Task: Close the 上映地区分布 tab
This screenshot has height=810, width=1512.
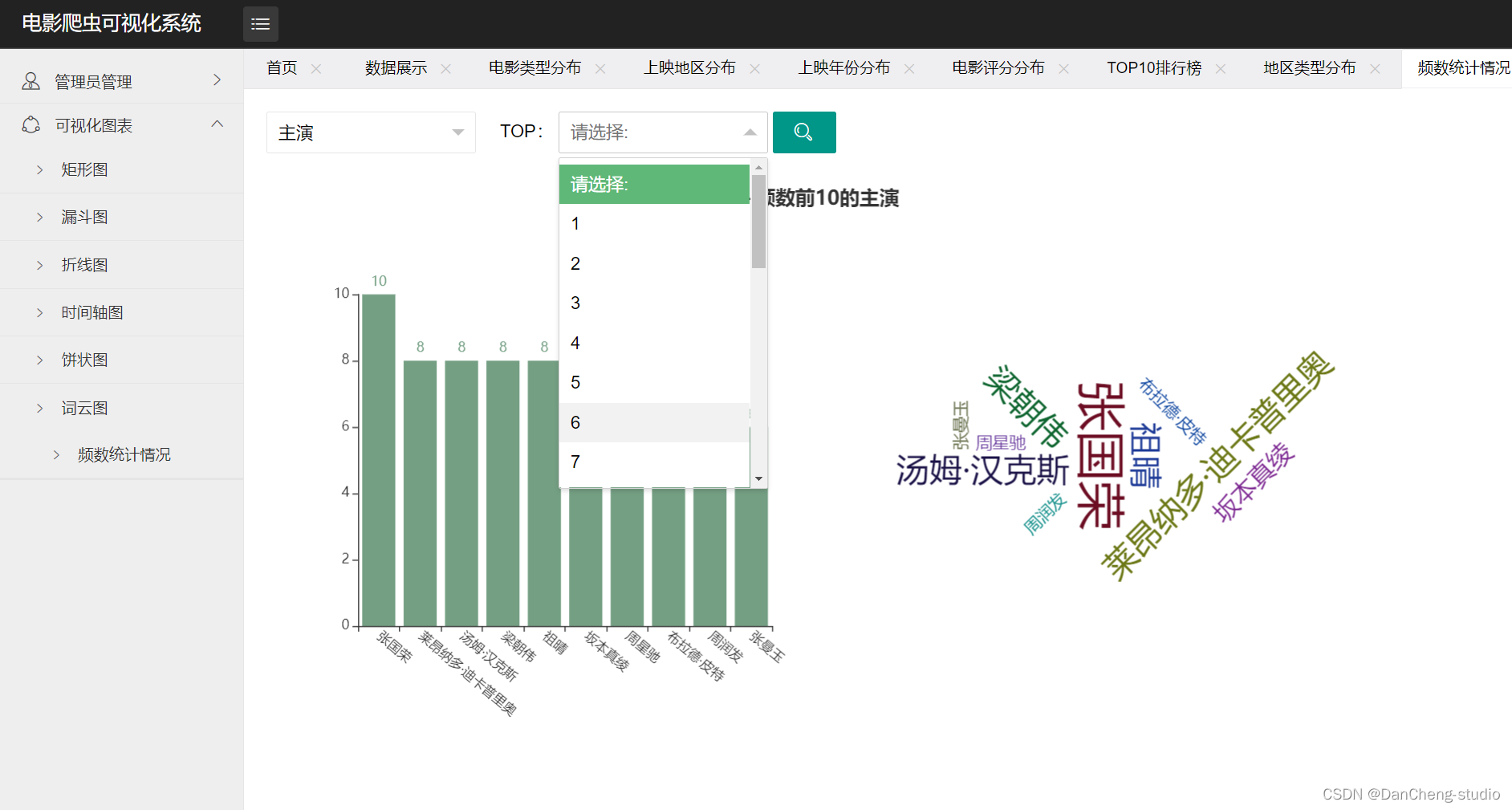Action: pos(754,69)
